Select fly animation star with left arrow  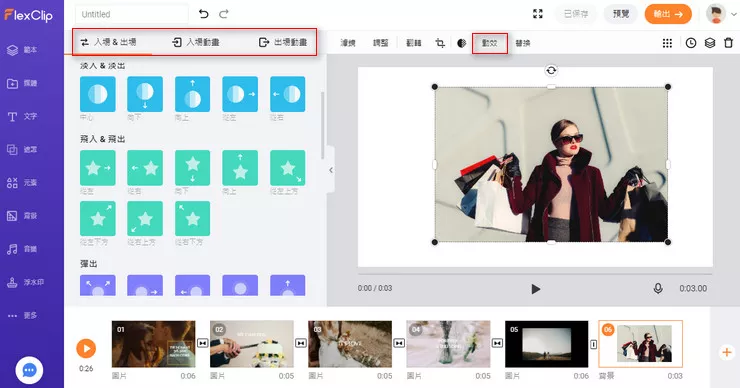(x=145, y=168)
